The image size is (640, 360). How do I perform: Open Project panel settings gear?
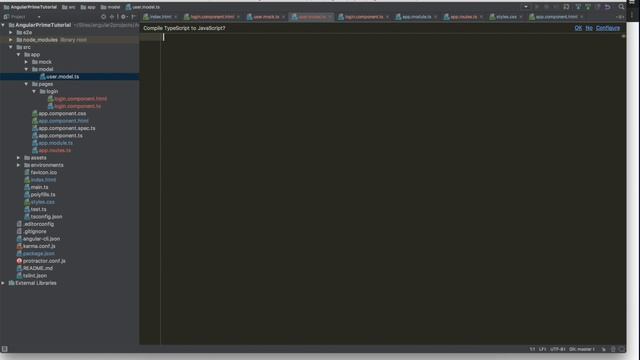click(123, 17)
